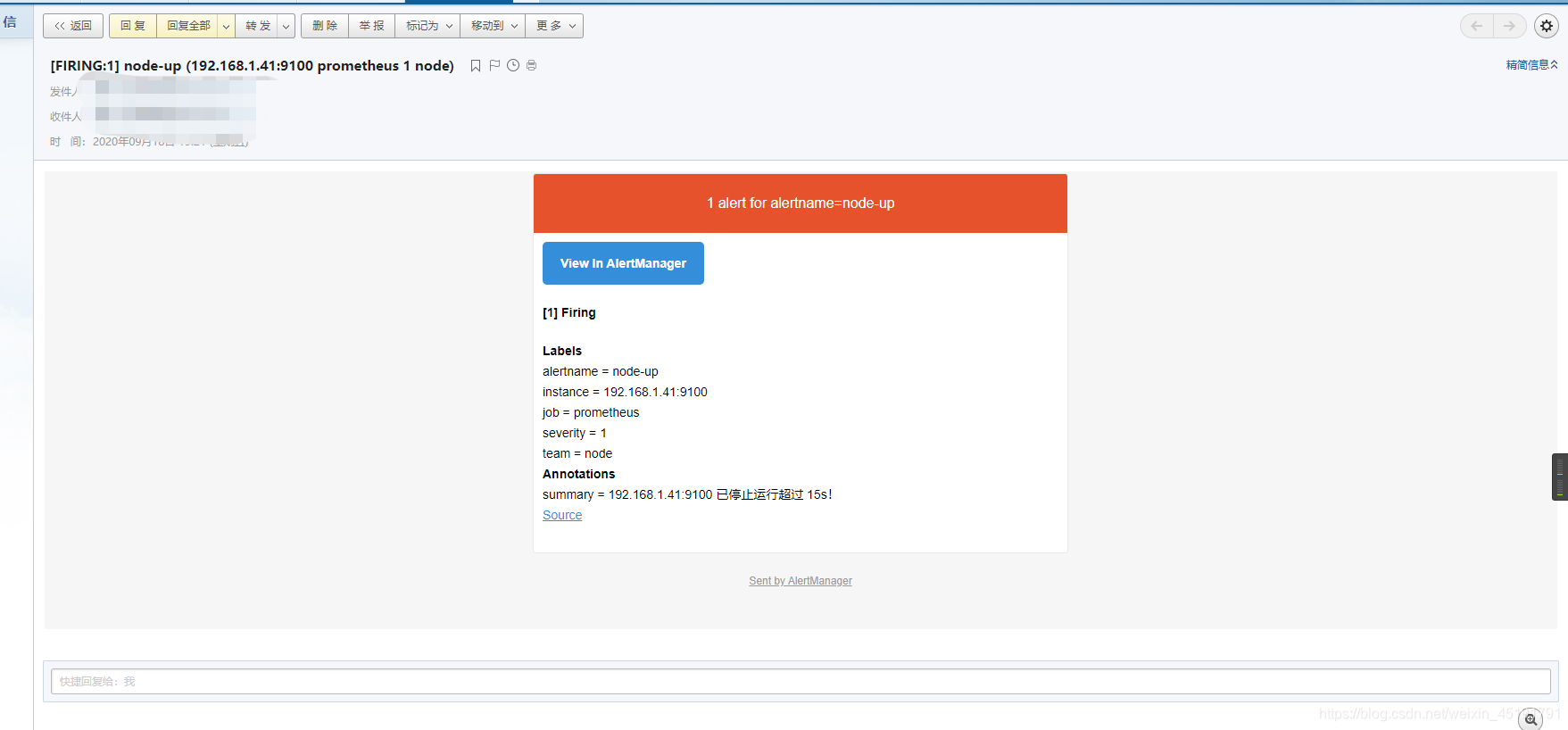Image resolution: width=1568 pixels, height=730 pixels.
Task: Expand the 转发 forward dropdown arrow
Action: point(286,26)
